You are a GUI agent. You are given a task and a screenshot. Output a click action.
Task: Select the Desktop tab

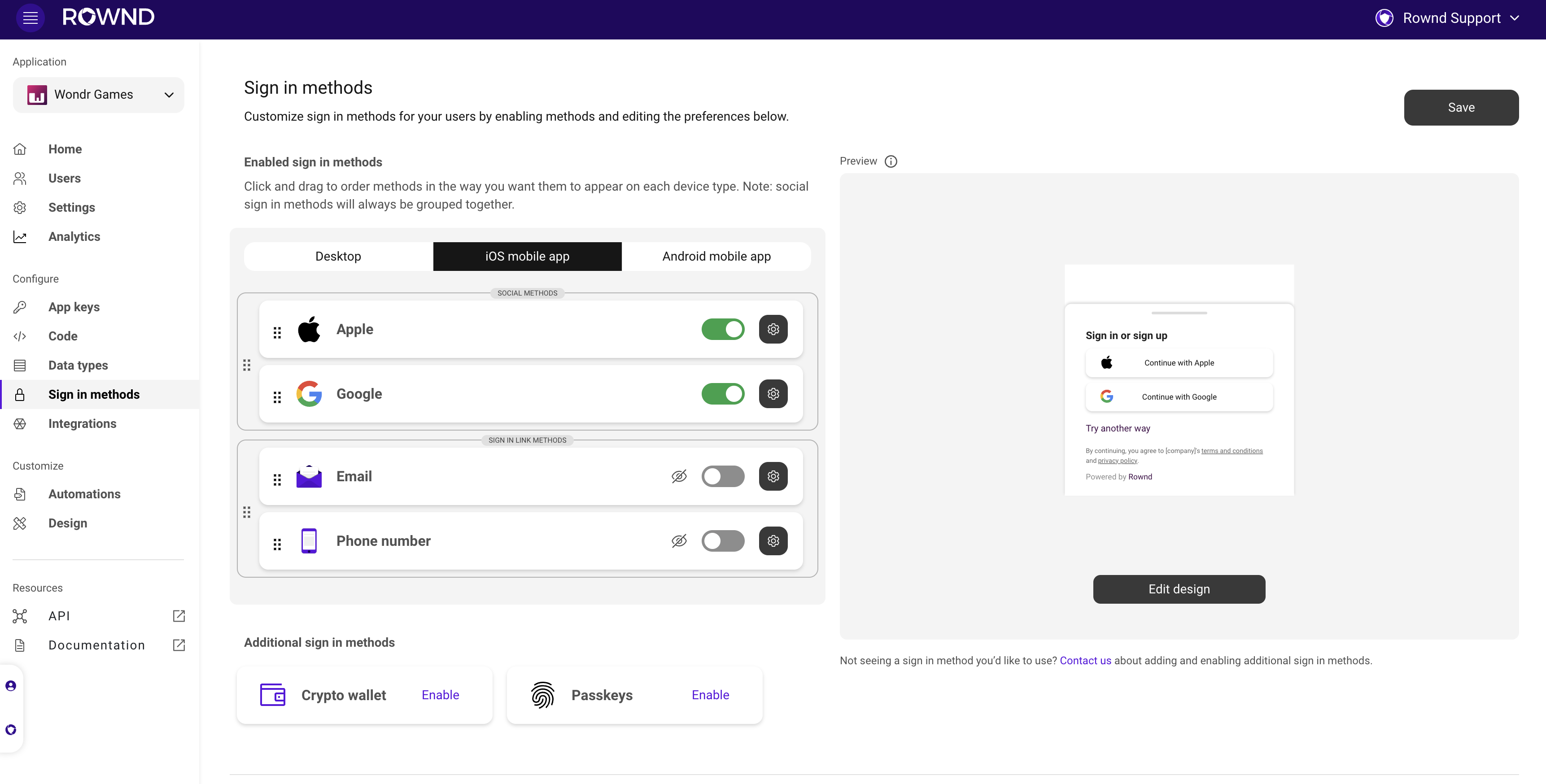tap(337, 256)
